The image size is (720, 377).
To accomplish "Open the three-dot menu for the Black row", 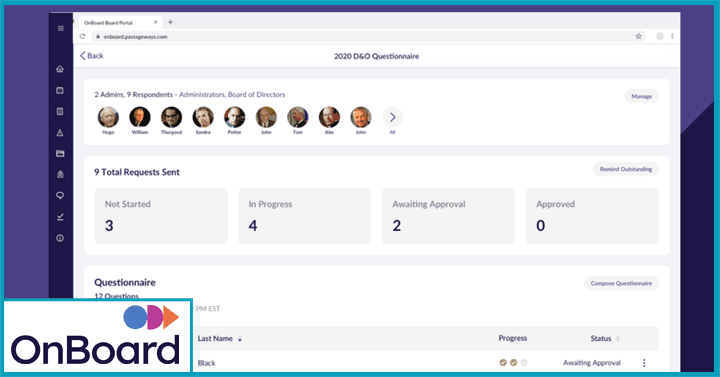I will [644, 363].
